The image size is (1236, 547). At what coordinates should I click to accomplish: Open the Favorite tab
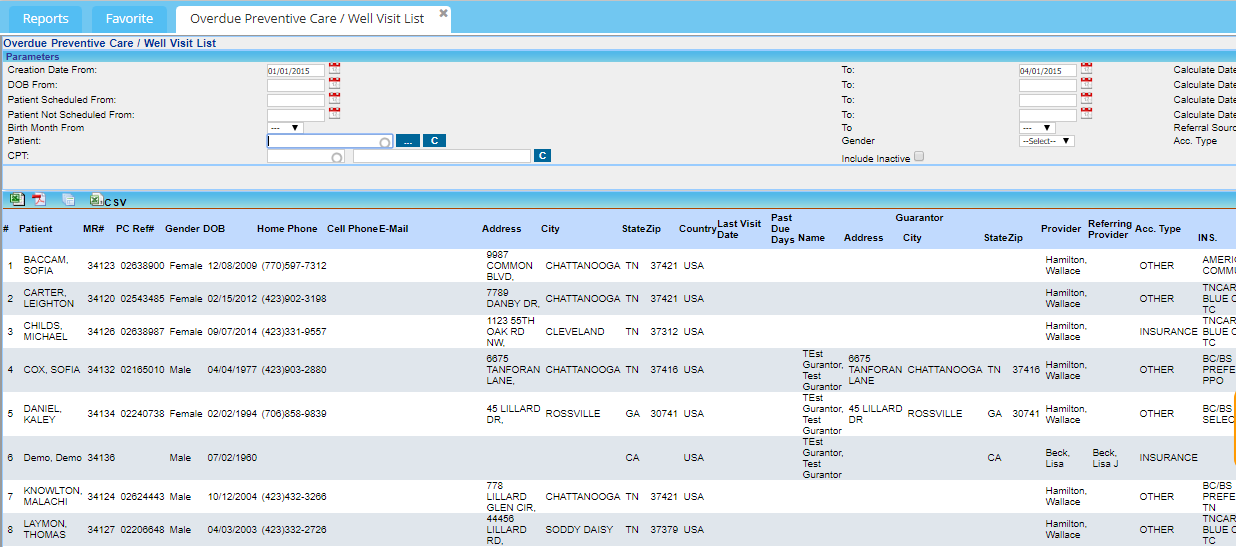(129, 19)
